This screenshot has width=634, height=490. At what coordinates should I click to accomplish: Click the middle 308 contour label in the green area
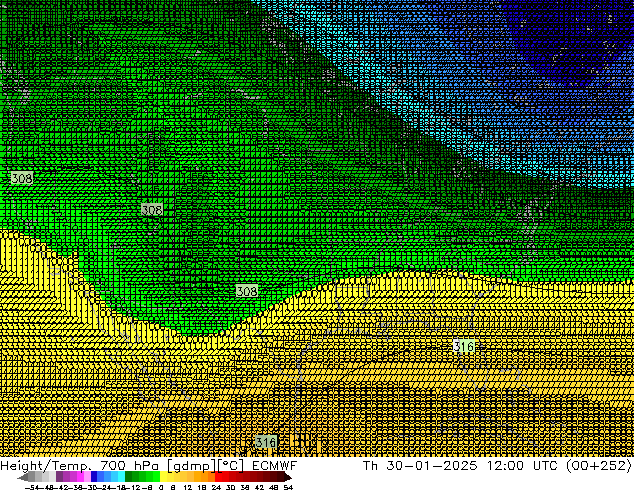(x=152, y=210)
